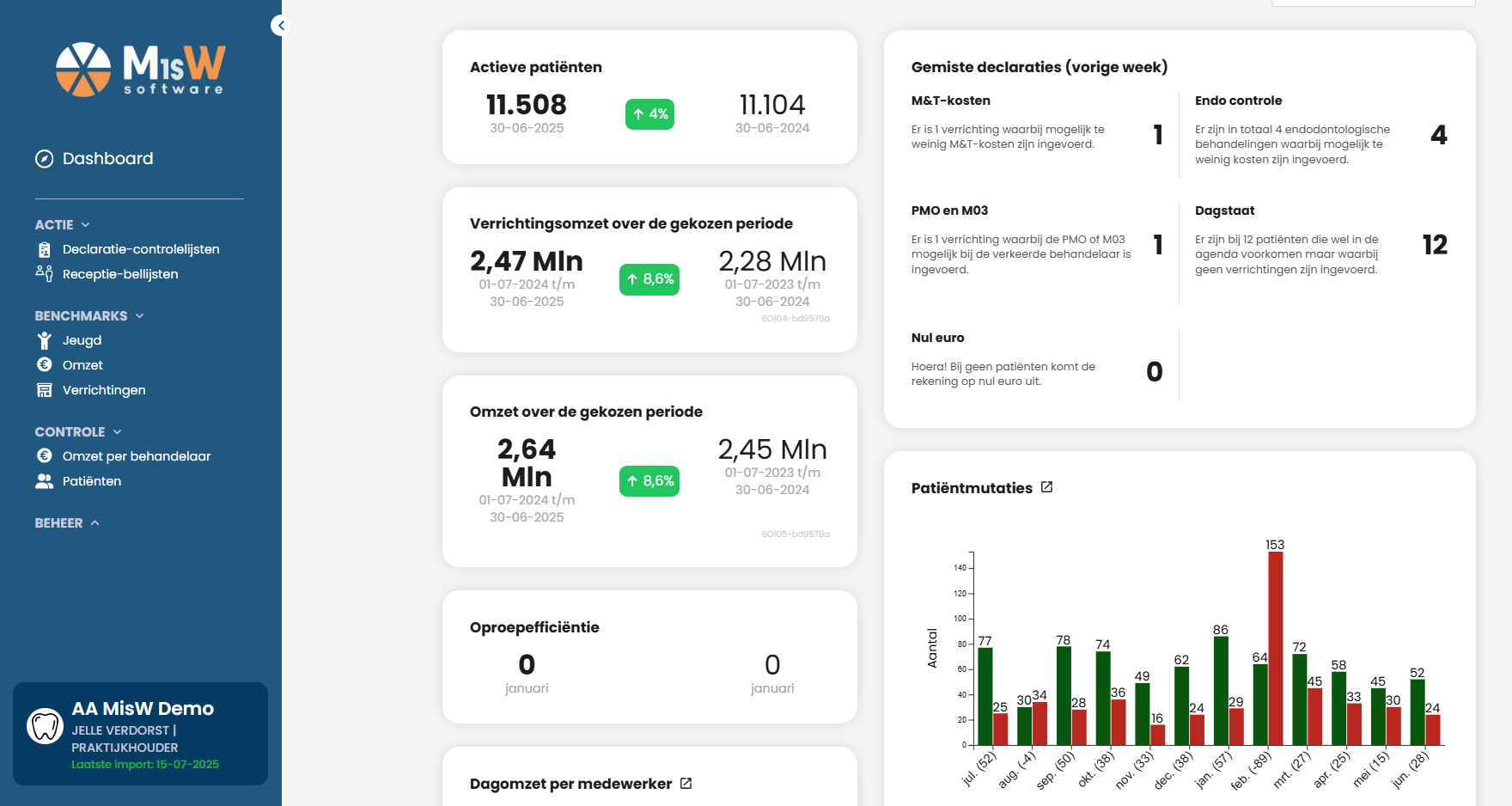
Task: Click the Nul euro heading
Action: 937,338
